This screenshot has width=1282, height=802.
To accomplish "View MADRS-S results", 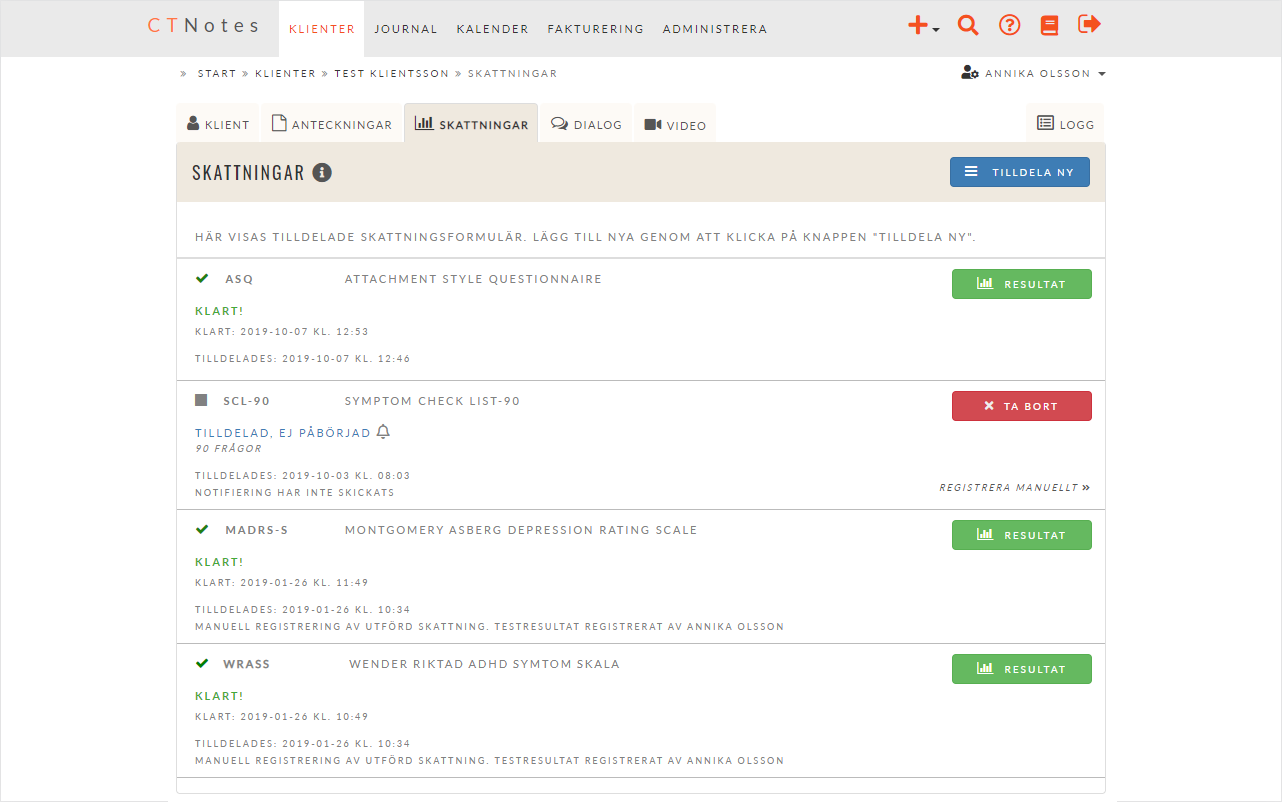I will pos(1022,535).
